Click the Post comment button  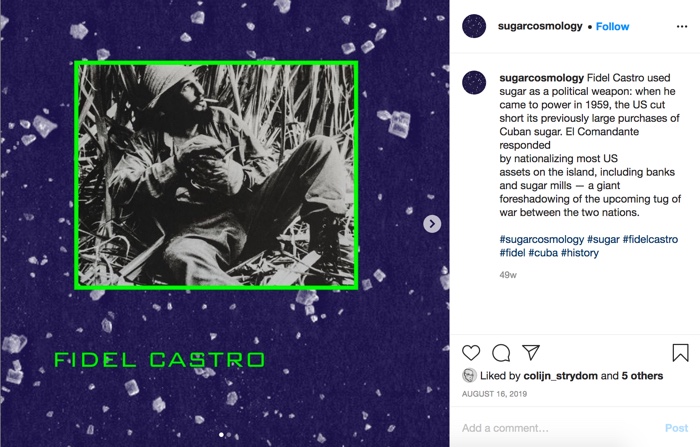[676, 428]
